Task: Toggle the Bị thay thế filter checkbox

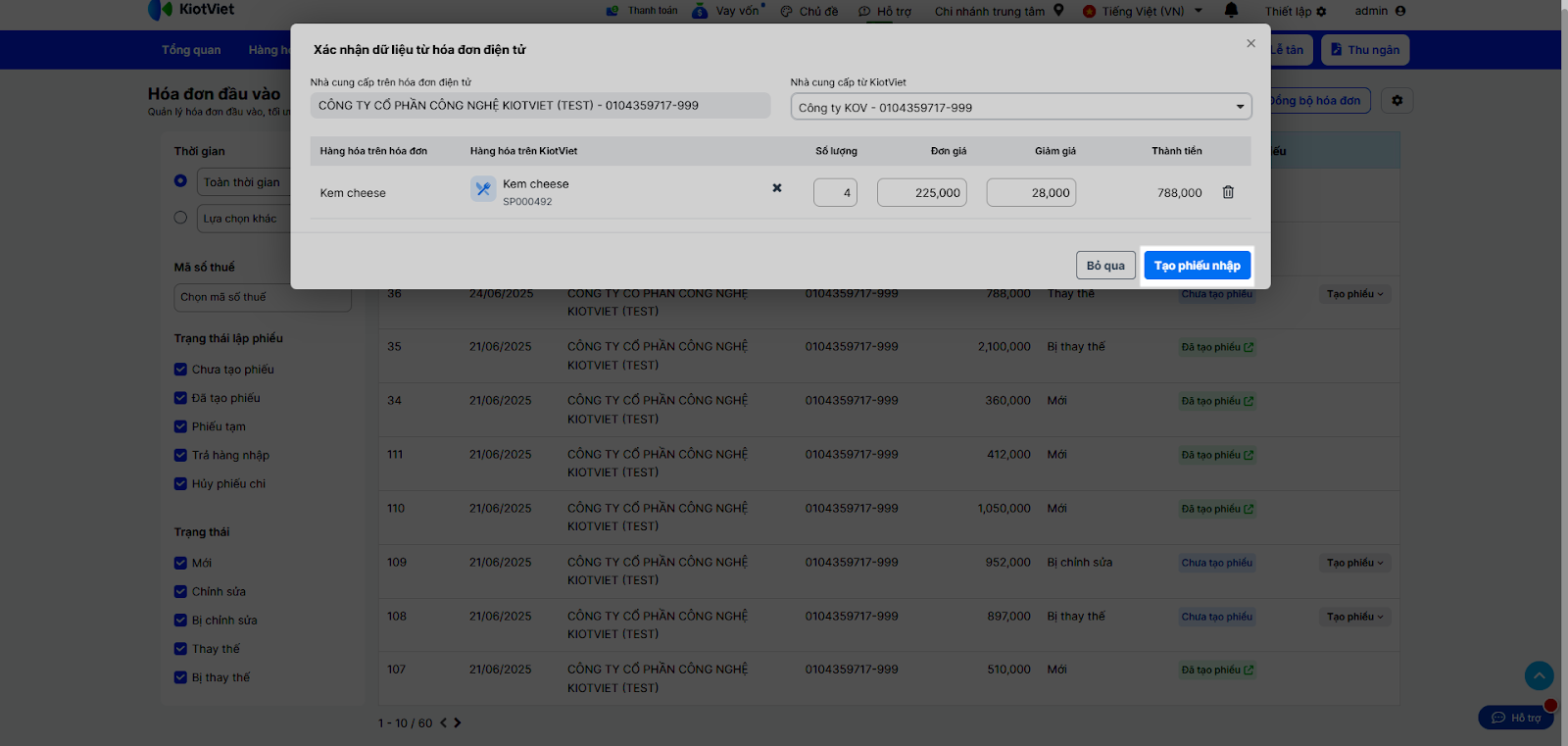Action: 180,676
